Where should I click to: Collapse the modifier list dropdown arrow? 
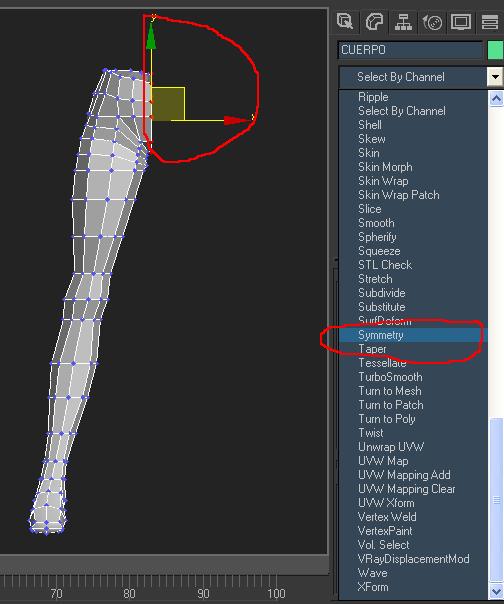(x=495, y=77)
